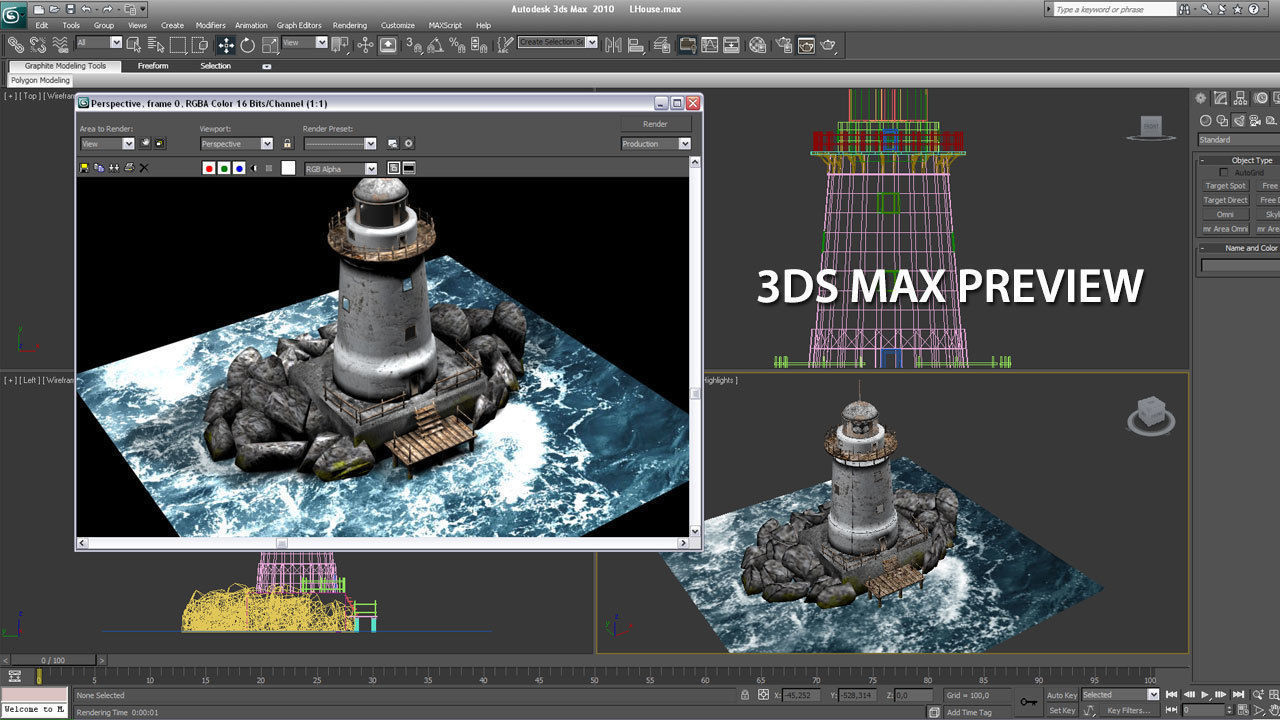Toggle the monochrome display button
This screenshot has height=720, width=1280.
coord(269,168)
